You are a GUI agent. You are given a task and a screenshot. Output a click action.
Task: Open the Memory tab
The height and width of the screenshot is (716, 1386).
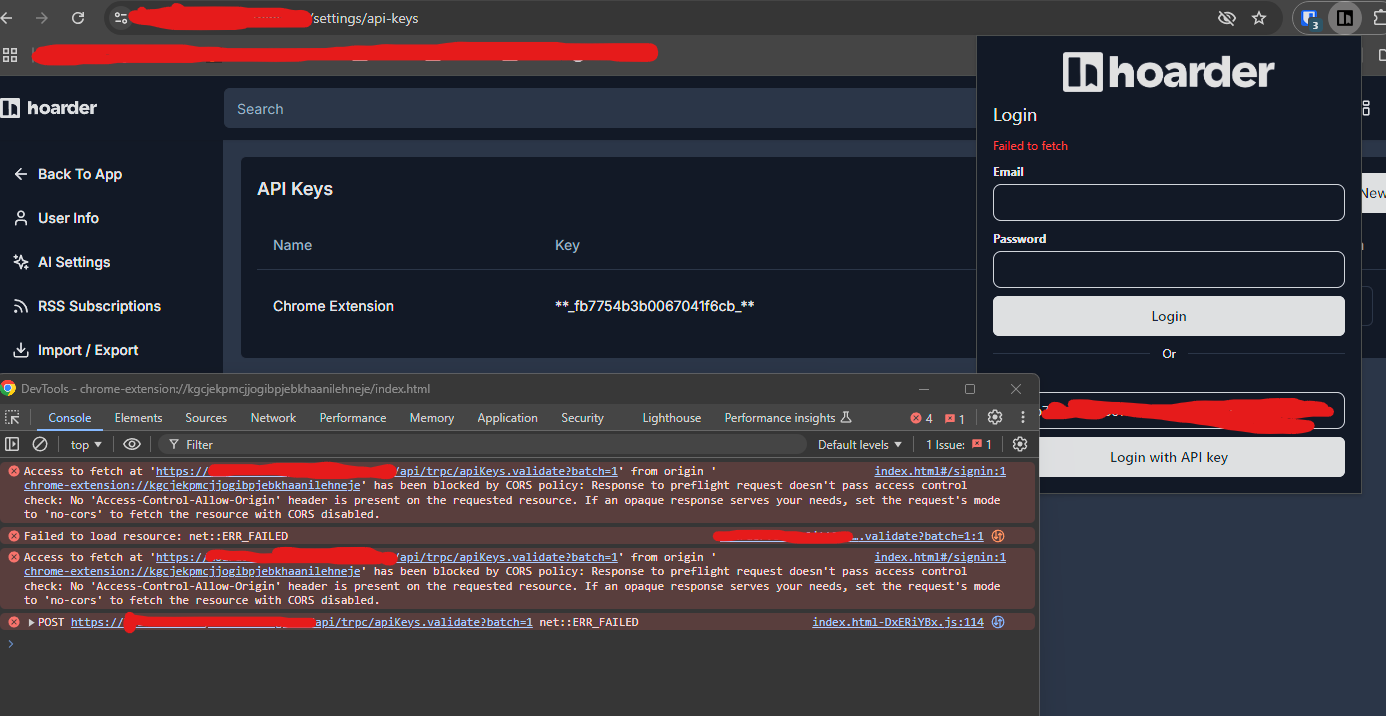click(432, 418)
